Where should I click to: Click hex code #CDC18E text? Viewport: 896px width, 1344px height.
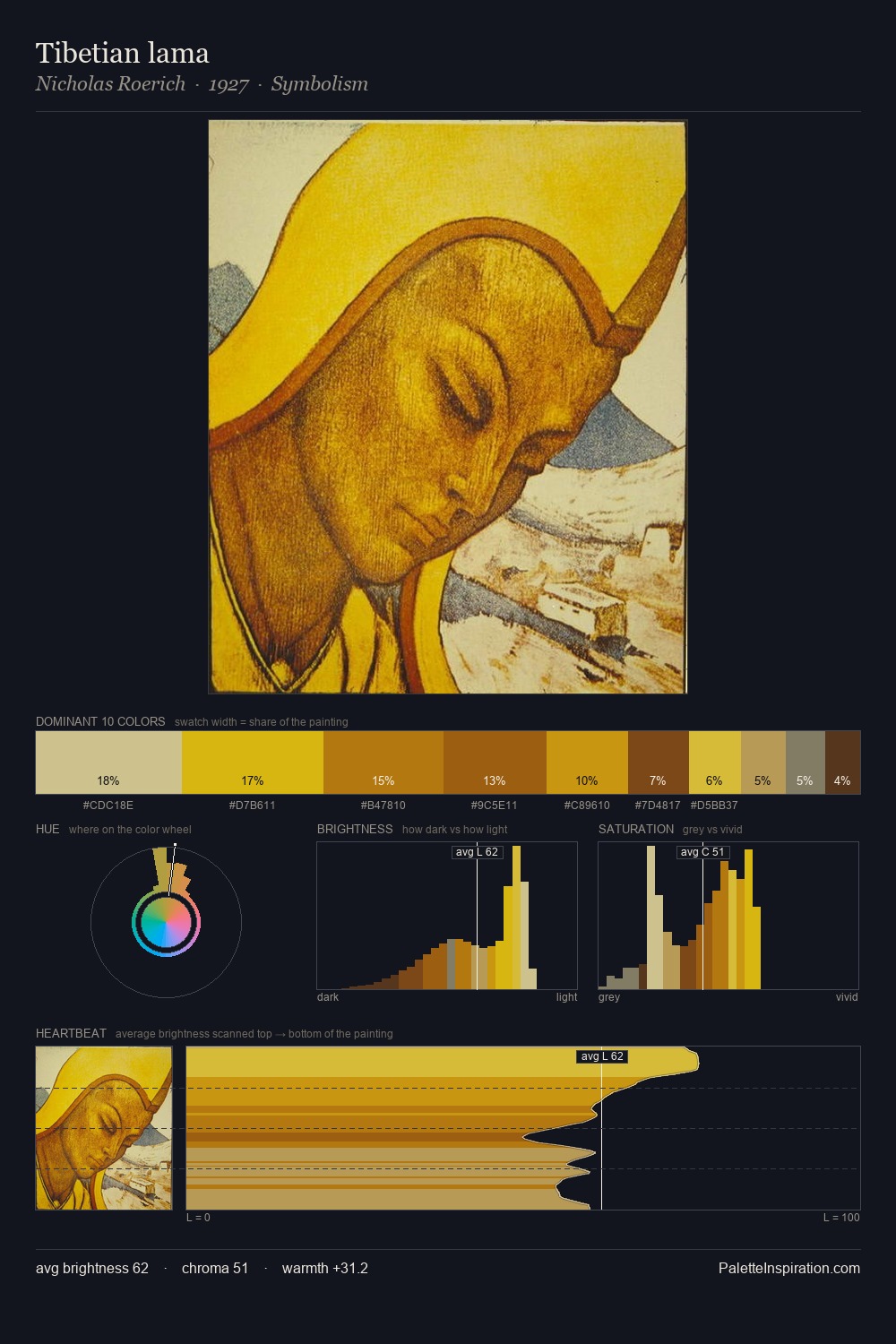[108, 805]
